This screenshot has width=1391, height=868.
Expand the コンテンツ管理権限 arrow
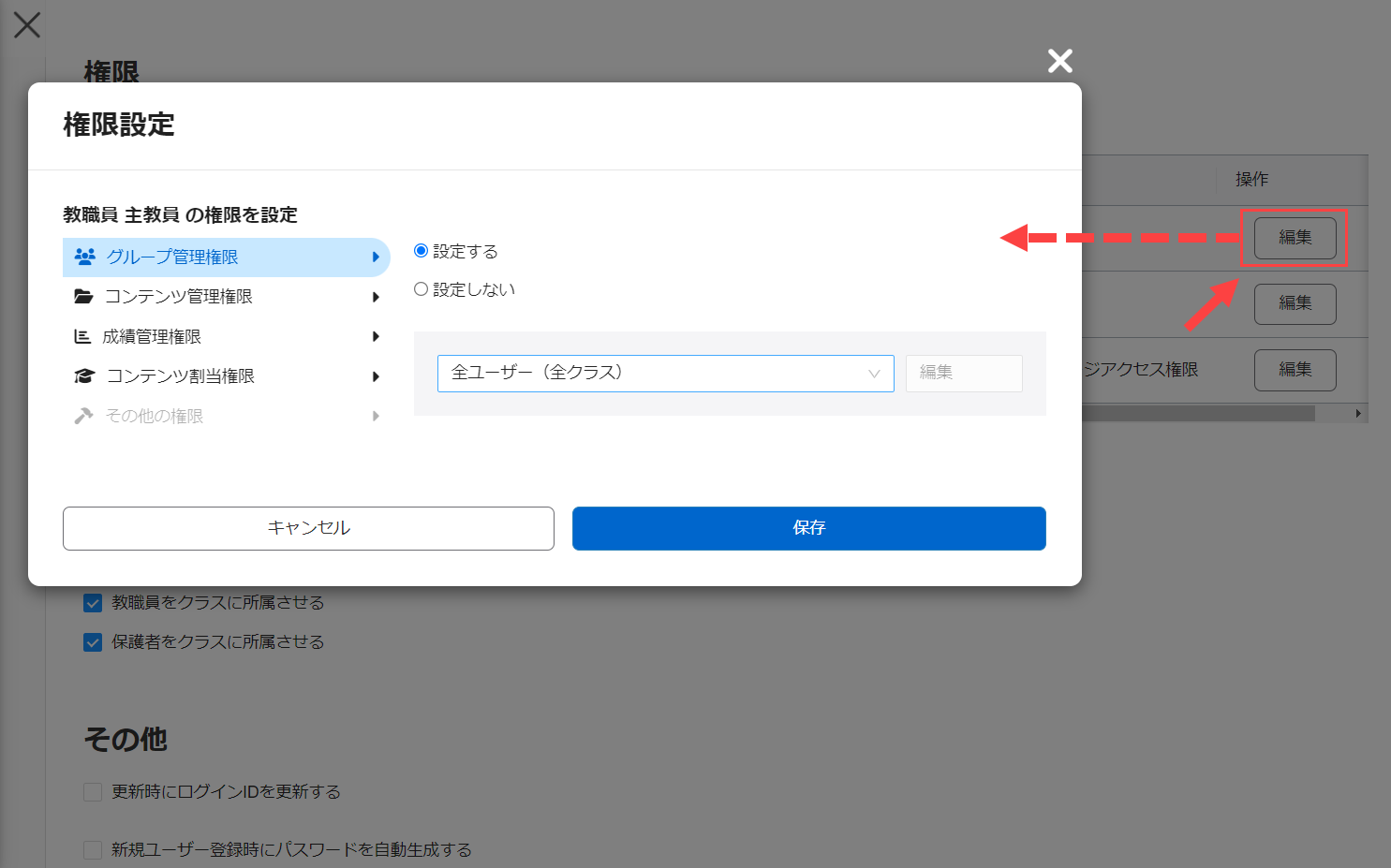click(x=376, y=297)
